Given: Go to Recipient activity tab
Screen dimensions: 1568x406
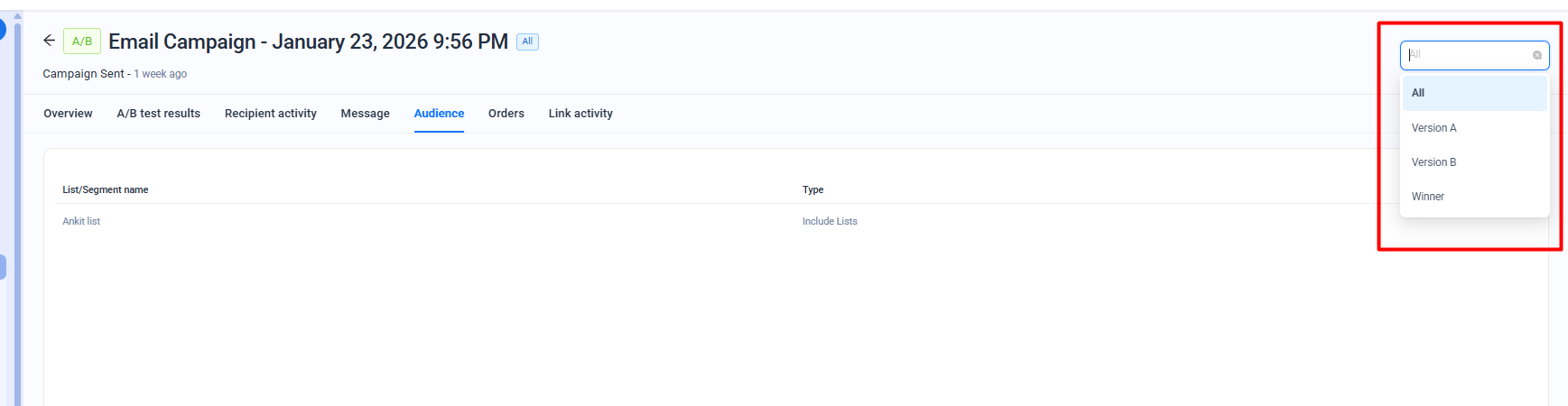Looking at the screenshot, I should (271, 114).
